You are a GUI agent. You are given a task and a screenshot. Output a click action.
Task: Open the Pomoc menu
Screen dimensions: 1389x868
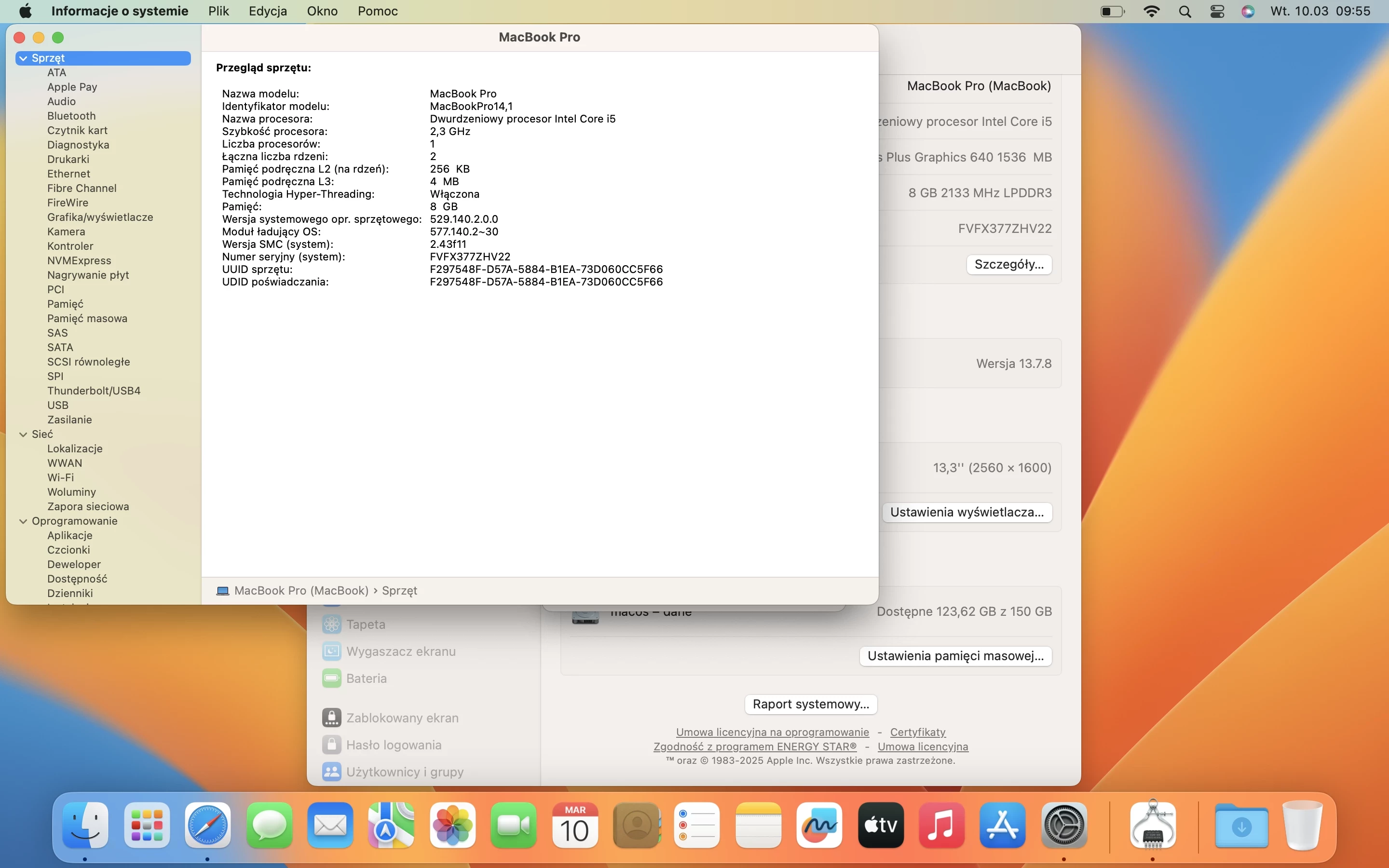pyautogui.click(x=377, y=11)
